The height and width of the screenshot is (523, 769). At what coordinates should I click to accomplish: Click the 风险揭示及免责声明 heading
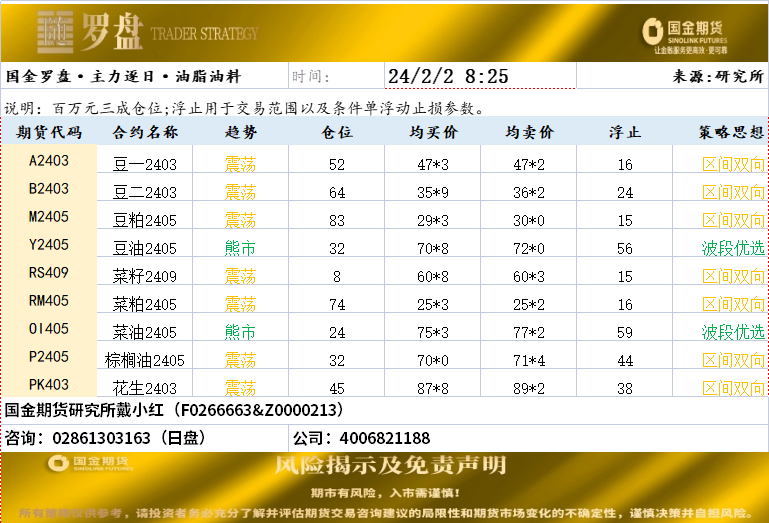point(390,465)
